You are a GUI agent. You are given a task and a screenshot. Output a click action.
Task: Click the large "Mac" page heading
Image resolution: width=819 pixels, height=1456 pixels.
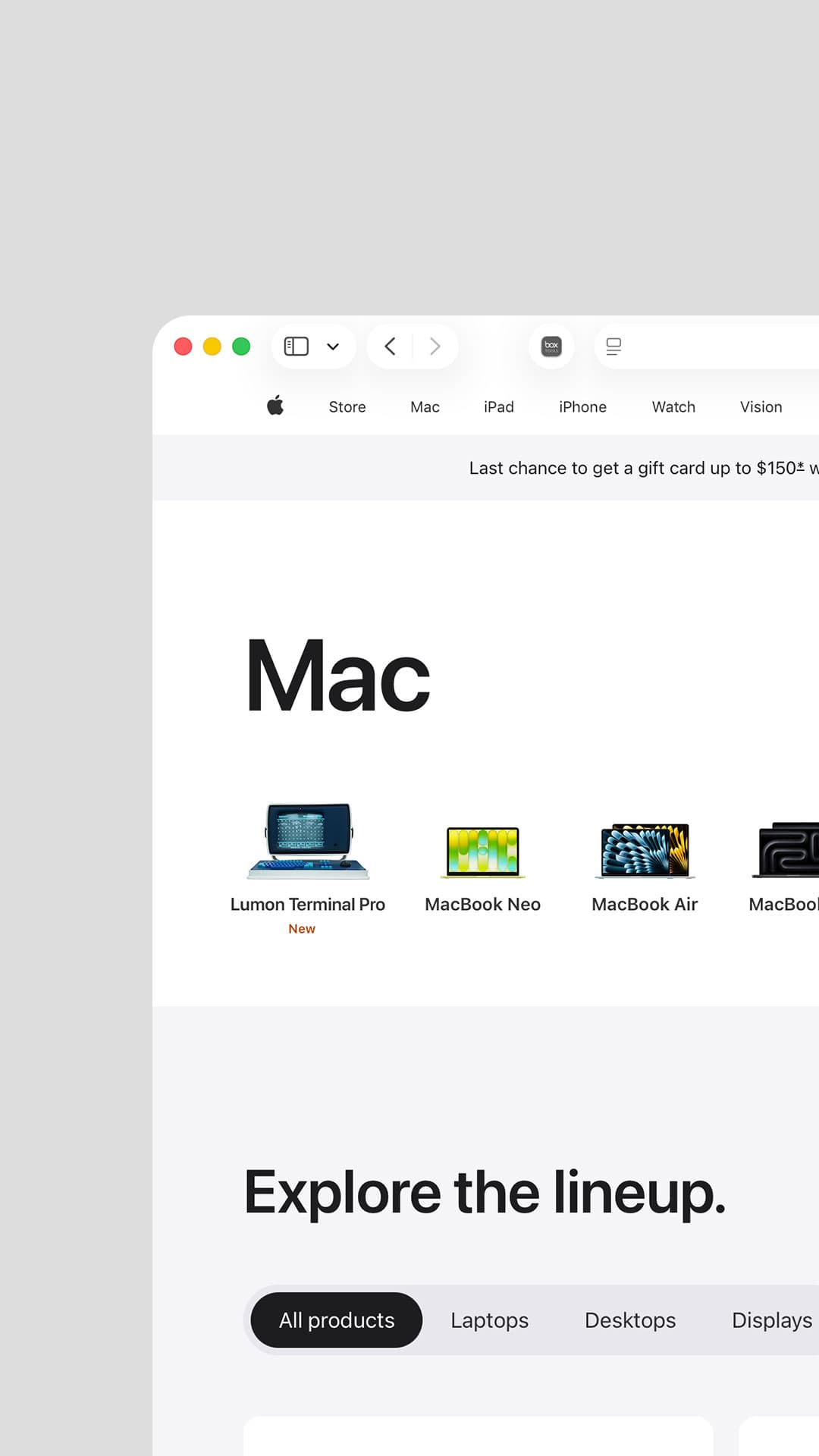338,675
